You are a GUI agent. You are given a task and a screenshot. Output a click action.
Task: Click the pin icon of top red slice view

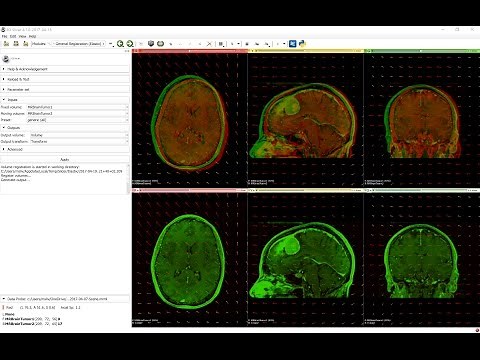tap(134, 51)
